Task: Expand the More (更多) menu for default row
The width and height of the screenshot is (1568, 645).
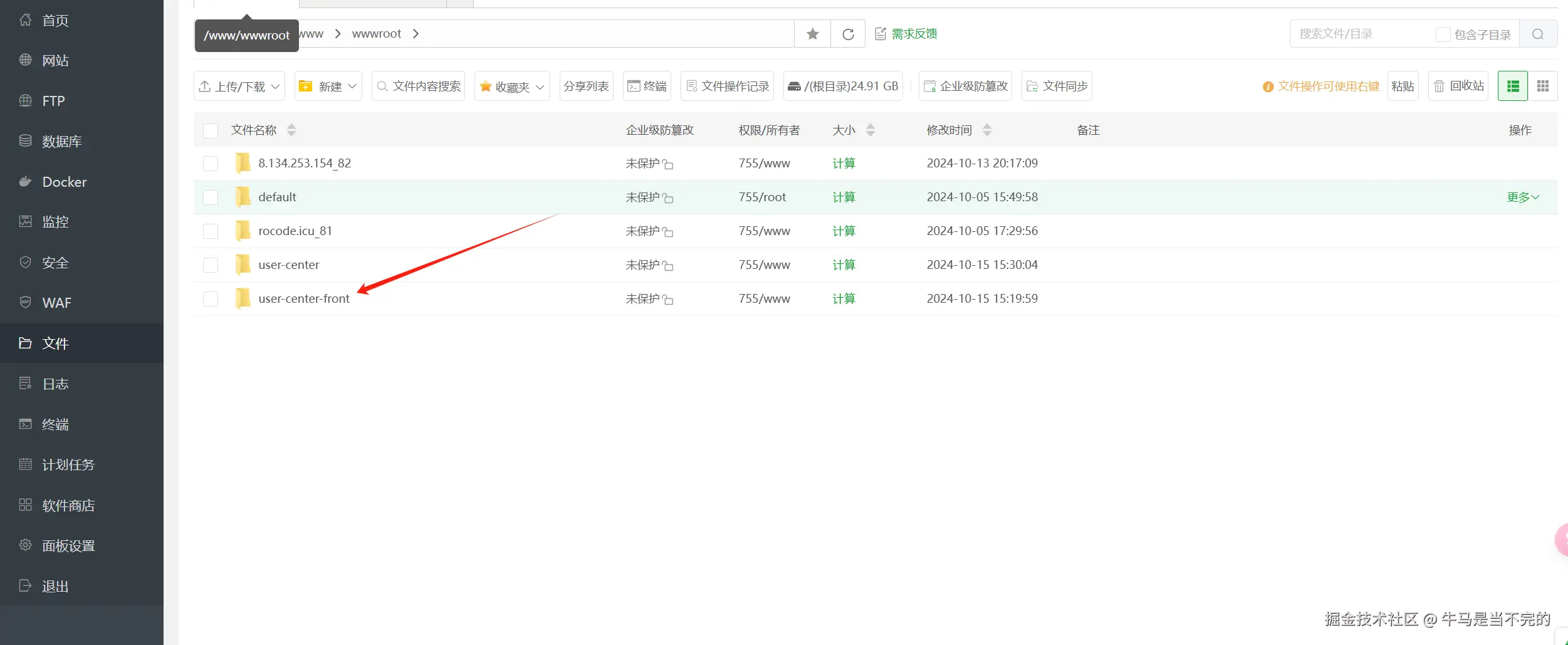Action: 1523,197
